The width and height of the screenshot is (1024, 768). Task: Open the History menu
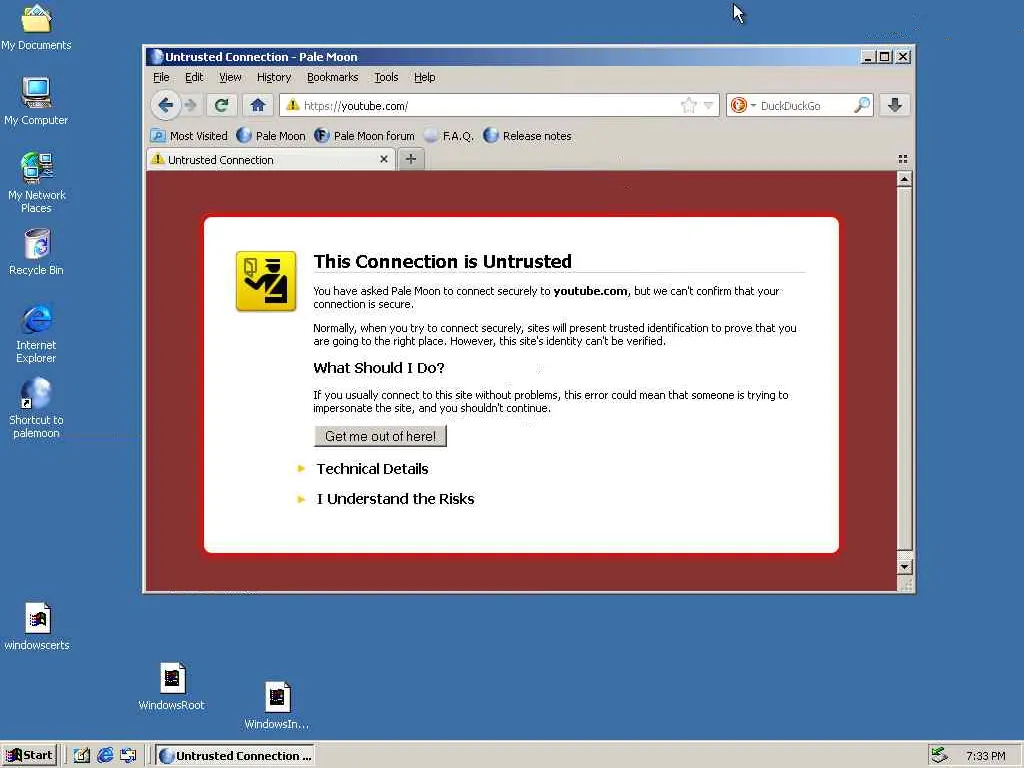coord(274,77)
